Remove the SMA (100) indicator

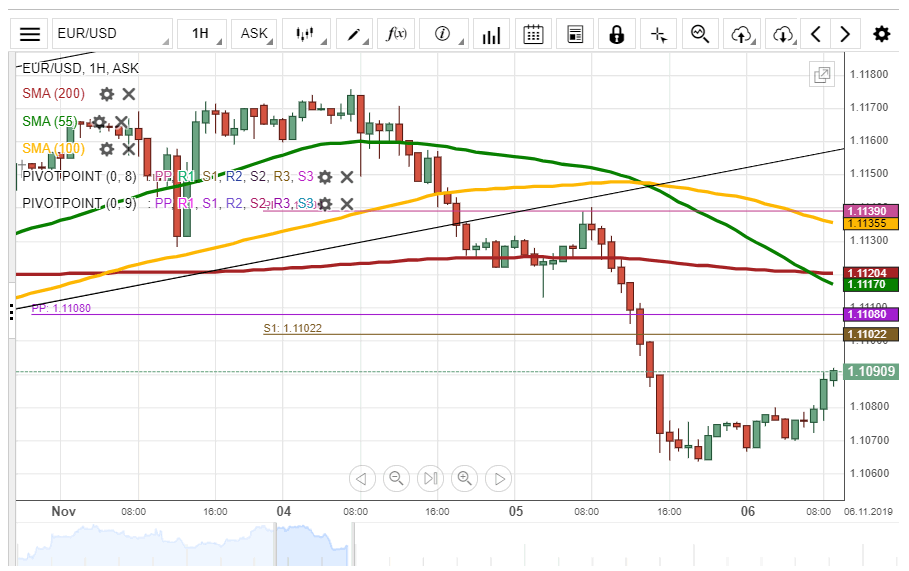[129, 149]
